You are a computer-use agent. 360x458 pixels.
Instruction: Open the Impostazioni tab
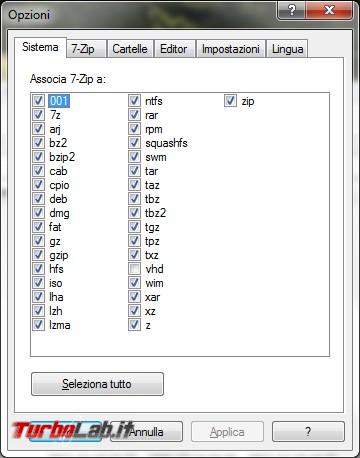coord(231,49)
